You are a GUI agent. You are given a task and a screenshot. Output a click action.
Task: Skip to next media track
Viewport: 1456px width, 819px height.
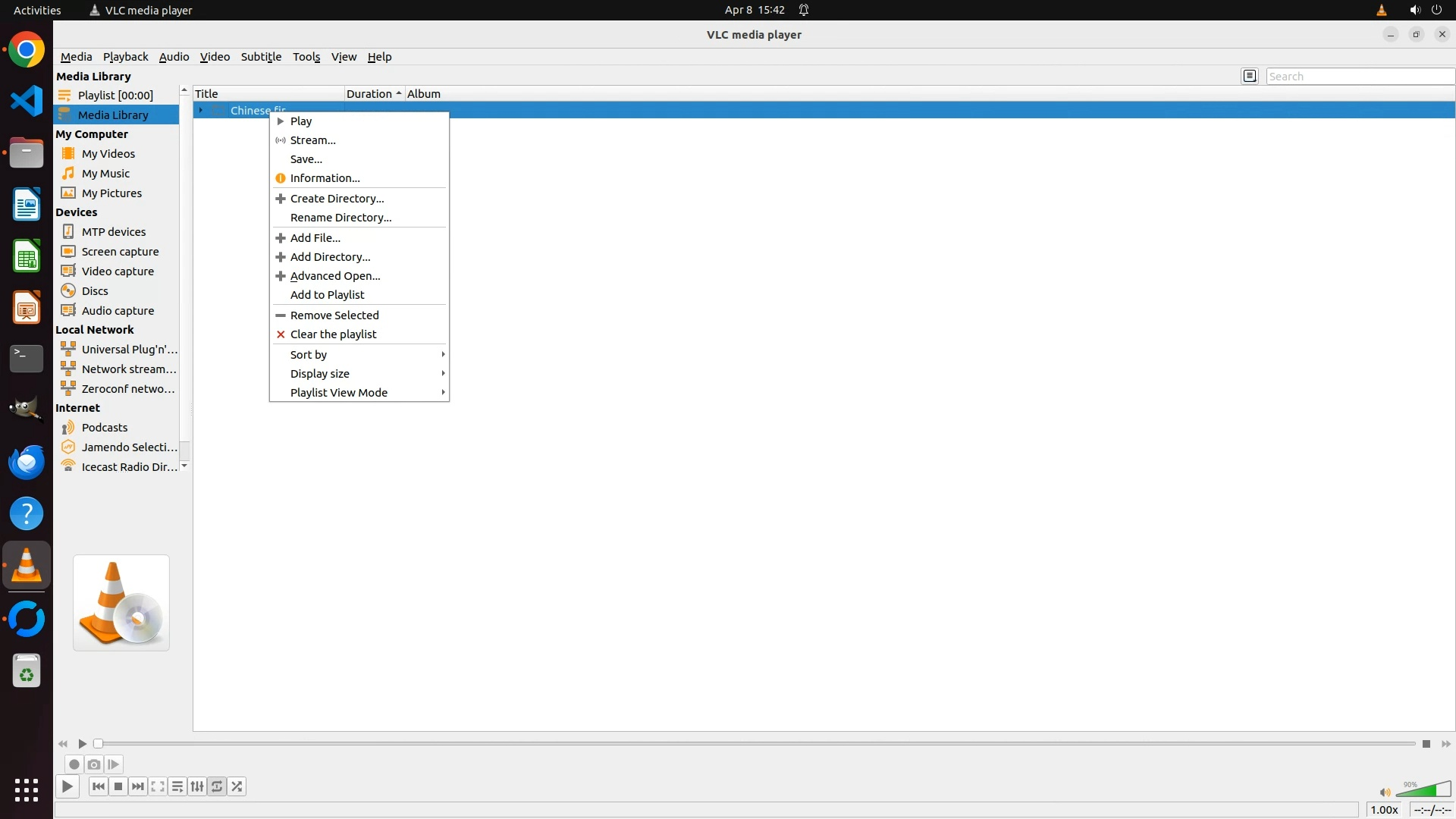(x=138, y=786)
